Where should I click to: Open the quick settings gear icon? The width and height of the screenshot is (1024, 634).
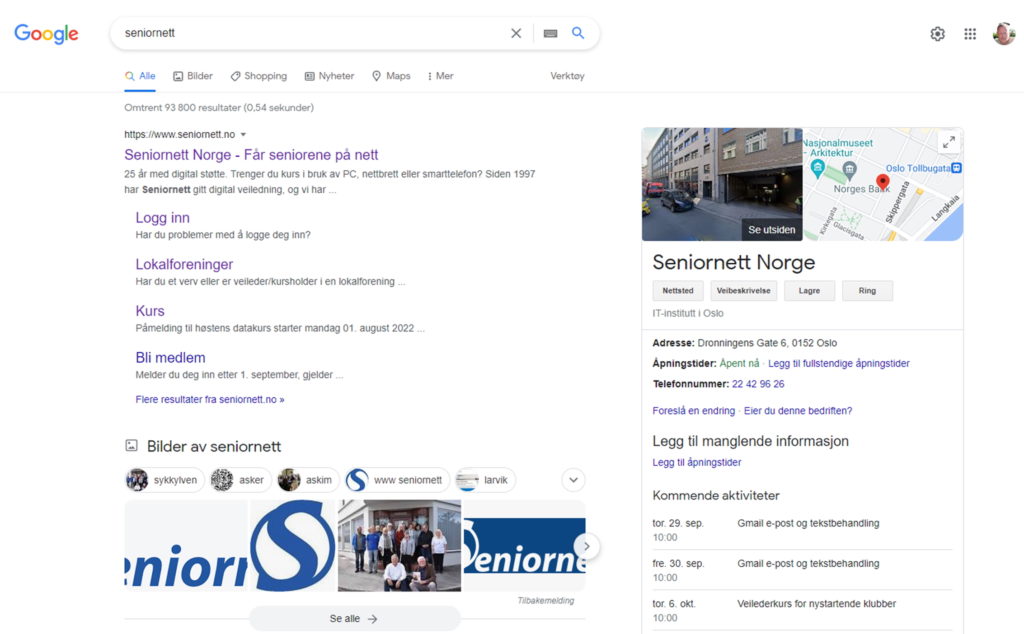coord(937,33)
